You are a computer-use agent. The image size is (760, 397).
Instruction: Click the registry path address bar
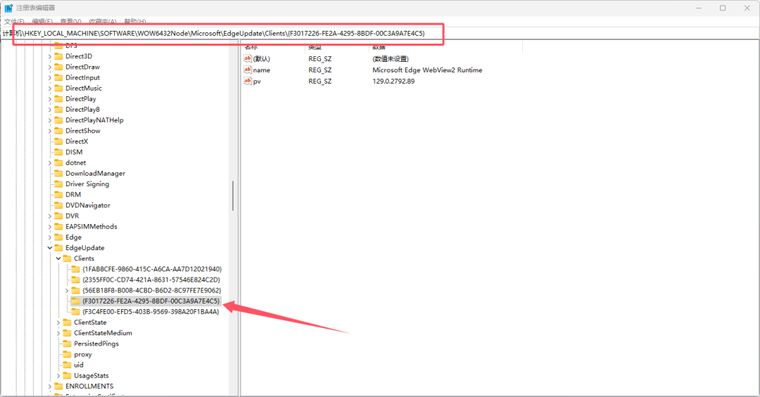(x=380, y=33)
